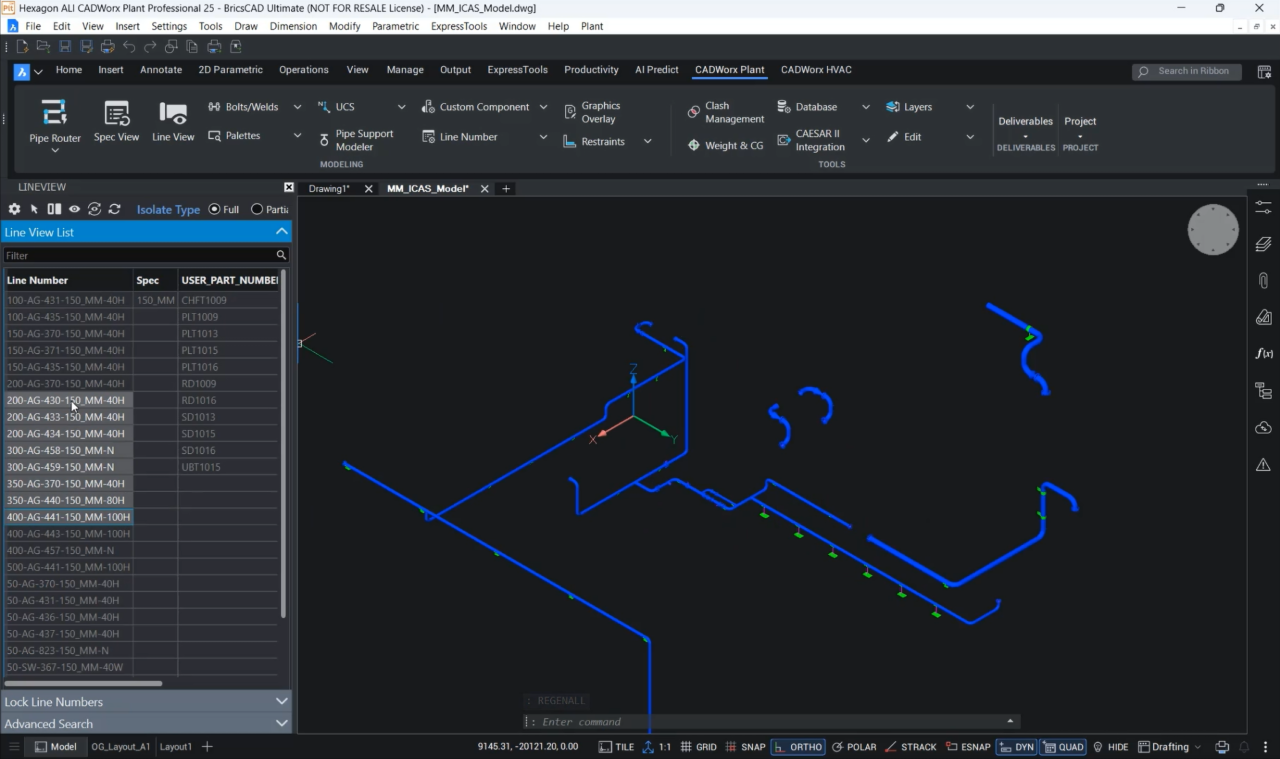Viewport: 1280px width, 759px height.
Task: Open the Attachments paperclip panel
Action: click(x=1263, y=281)
